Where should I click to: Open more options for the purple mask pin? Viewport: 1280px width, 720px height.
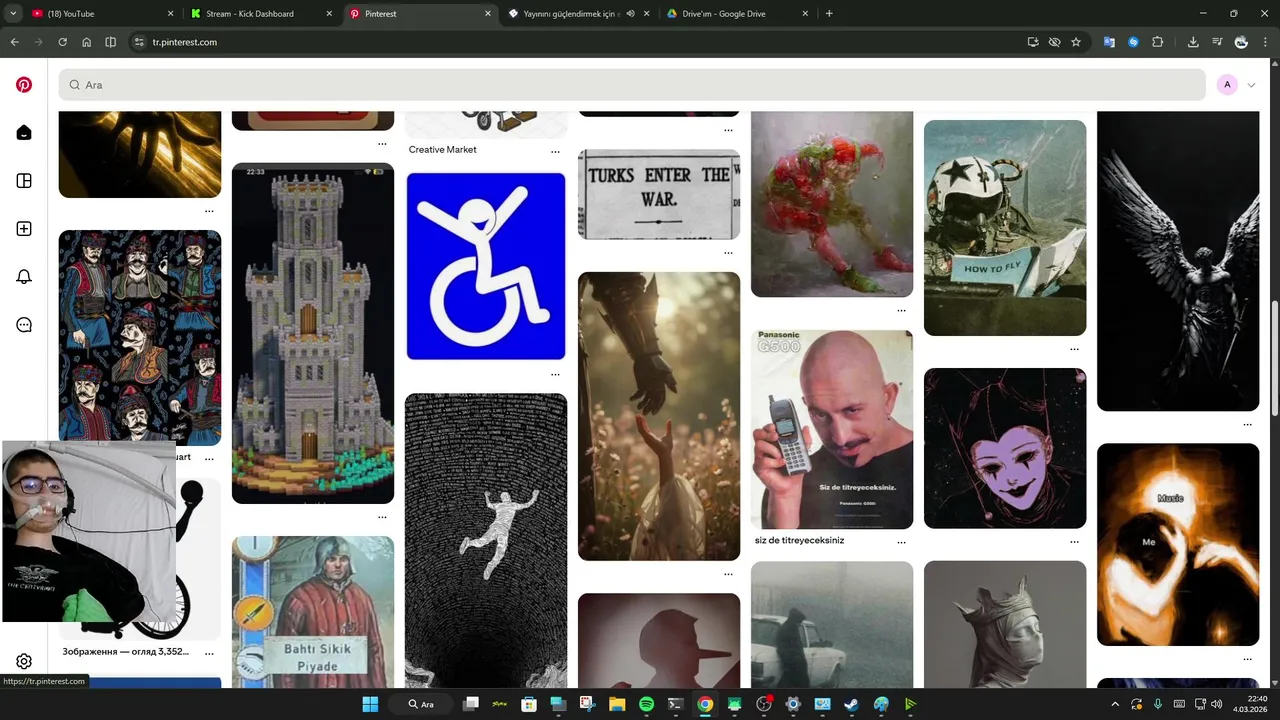1074,542
